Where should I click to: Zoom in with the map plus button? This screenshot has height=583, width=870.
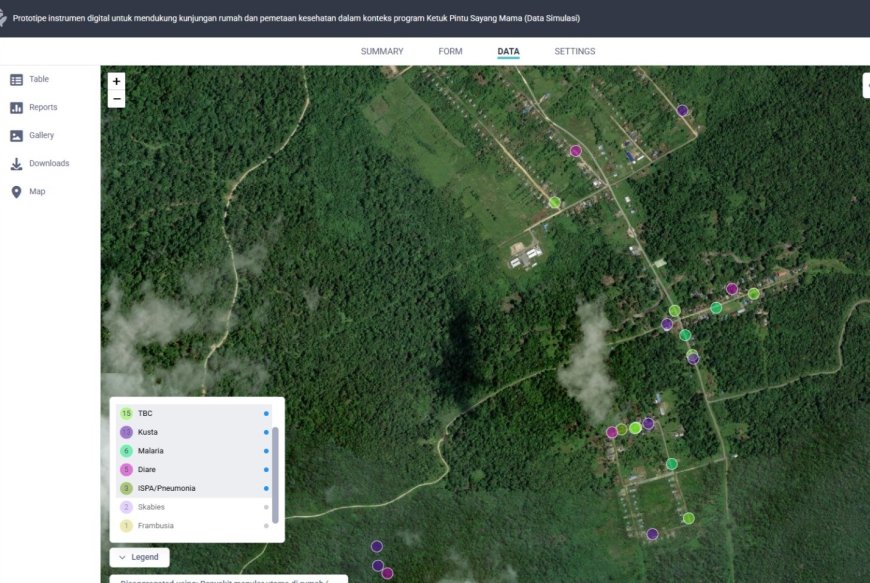pyautogui.click(x=117, y=81)
